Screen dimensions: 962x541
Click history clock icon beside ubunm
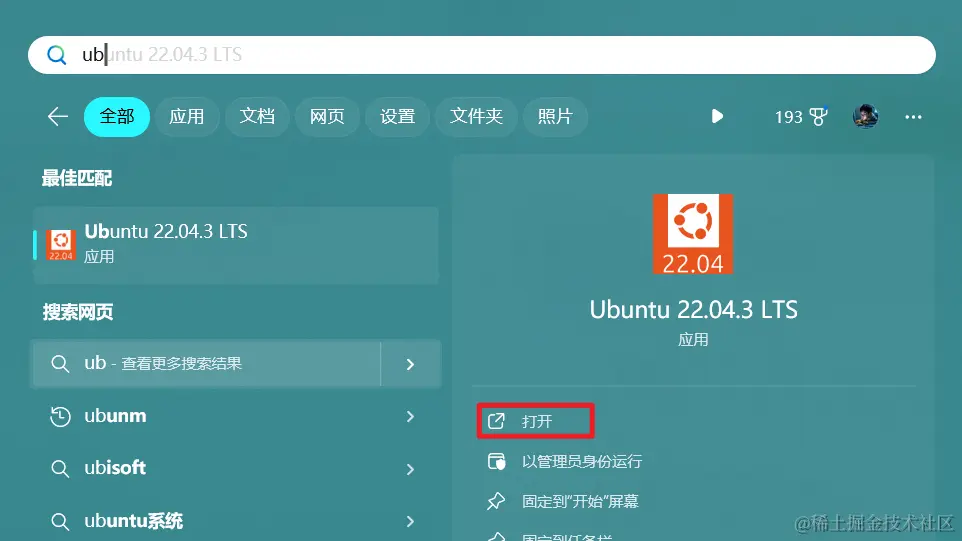pos(60,416)
